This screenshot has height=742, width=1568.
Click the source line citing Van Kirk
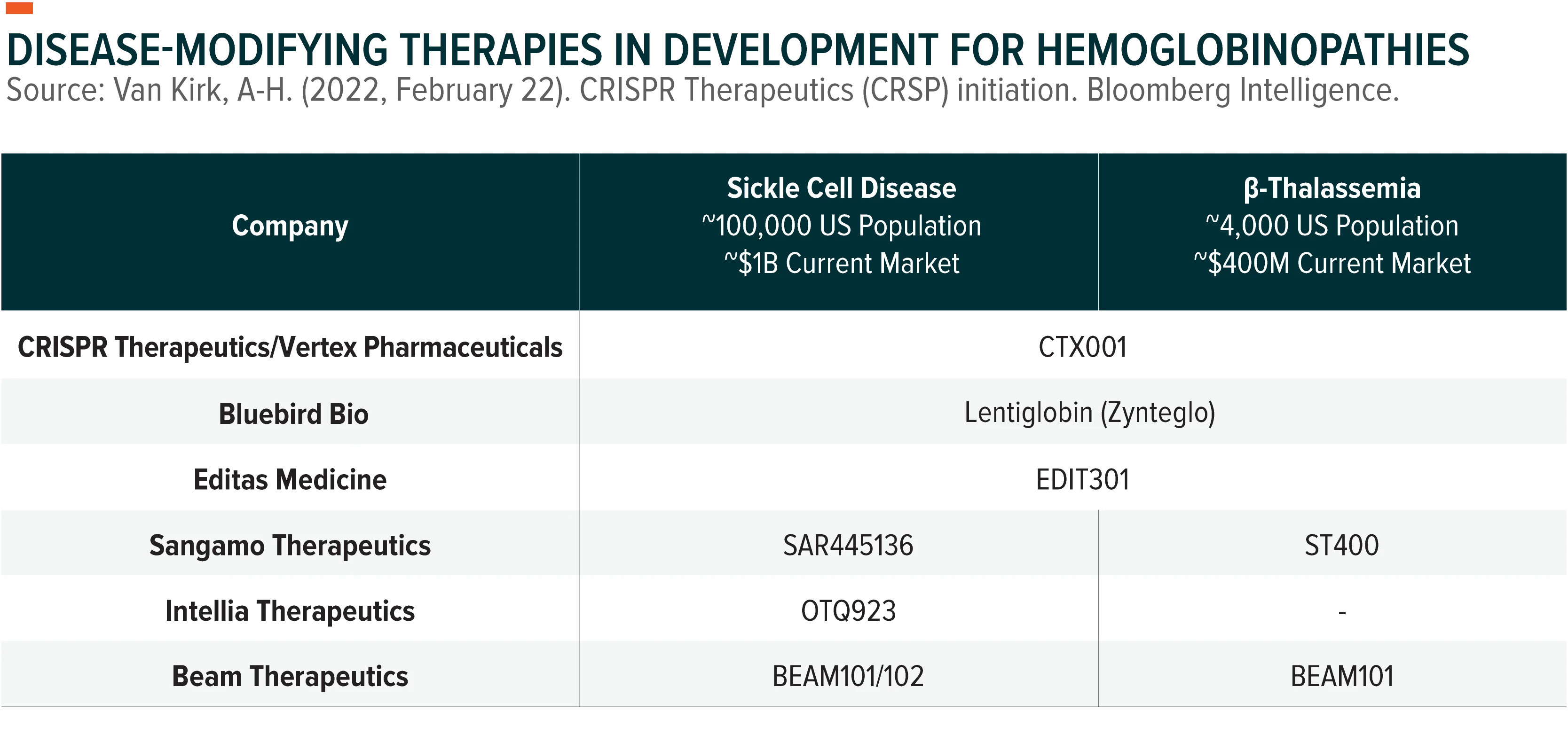point(703,91)
